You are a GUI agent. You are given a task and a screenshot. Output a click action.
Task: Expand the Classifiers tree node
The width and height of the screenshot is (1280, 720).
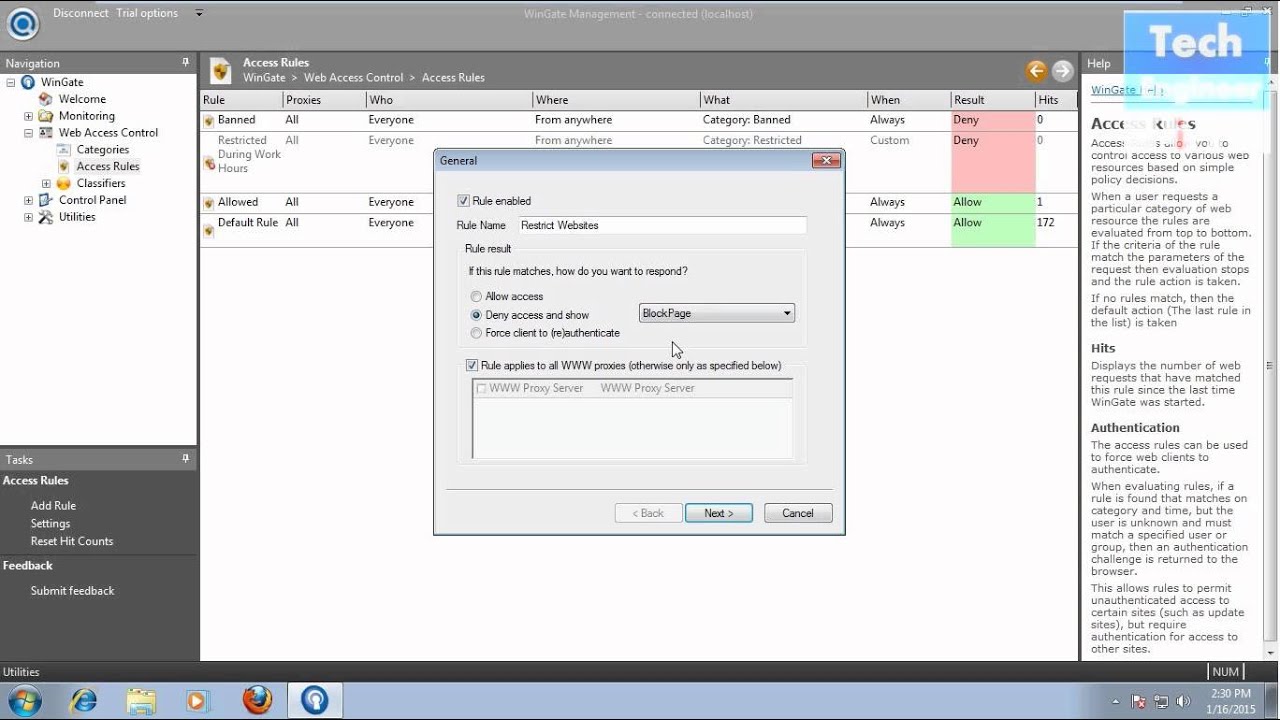click(46, 183)
